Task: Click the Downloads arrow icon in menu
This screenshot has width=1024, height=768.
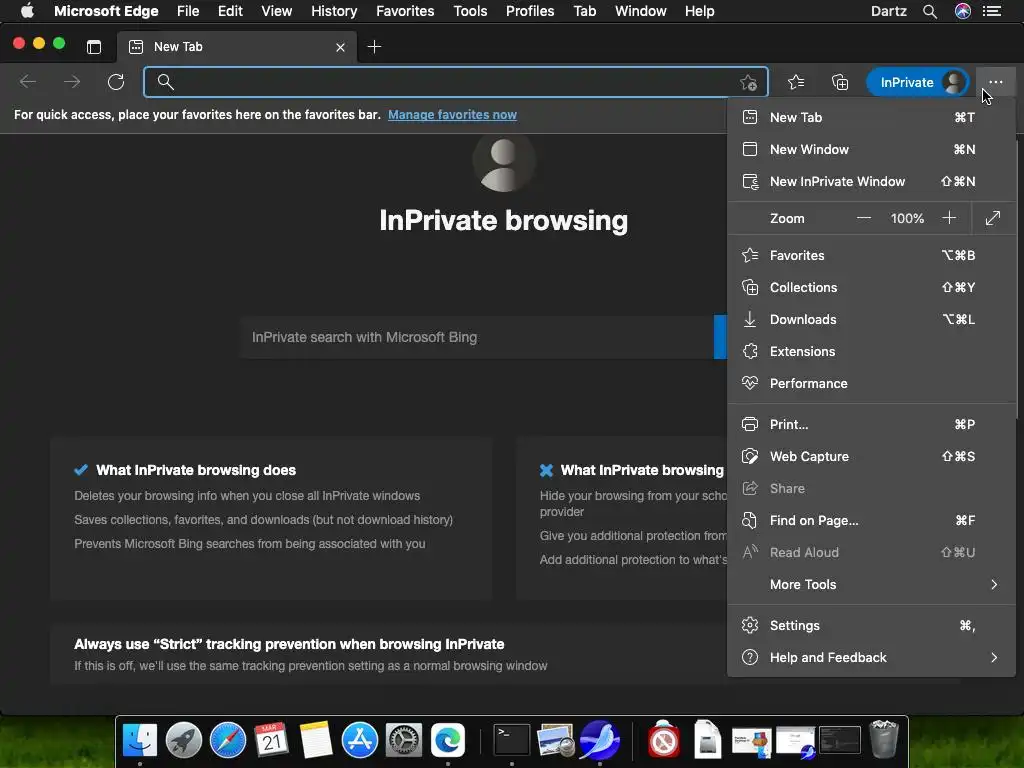Action: pos(750,319)
